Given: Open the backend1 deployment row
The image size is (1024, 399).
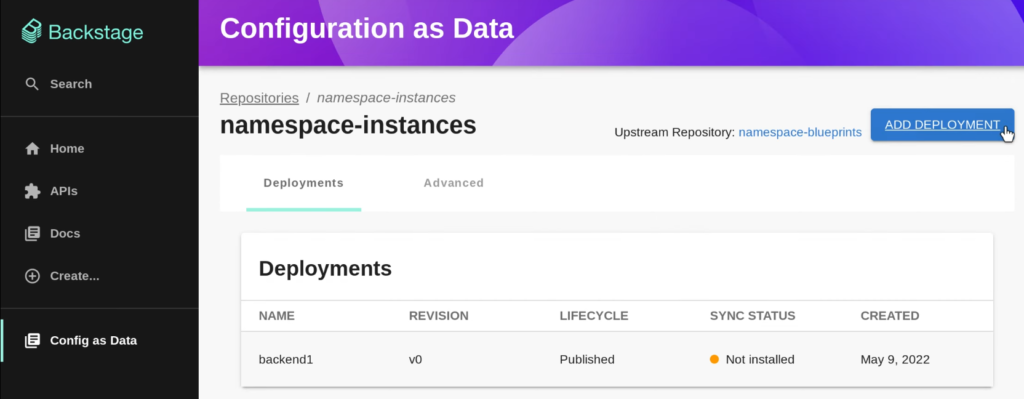Looking at the screenshot, I should click(616, 359).
